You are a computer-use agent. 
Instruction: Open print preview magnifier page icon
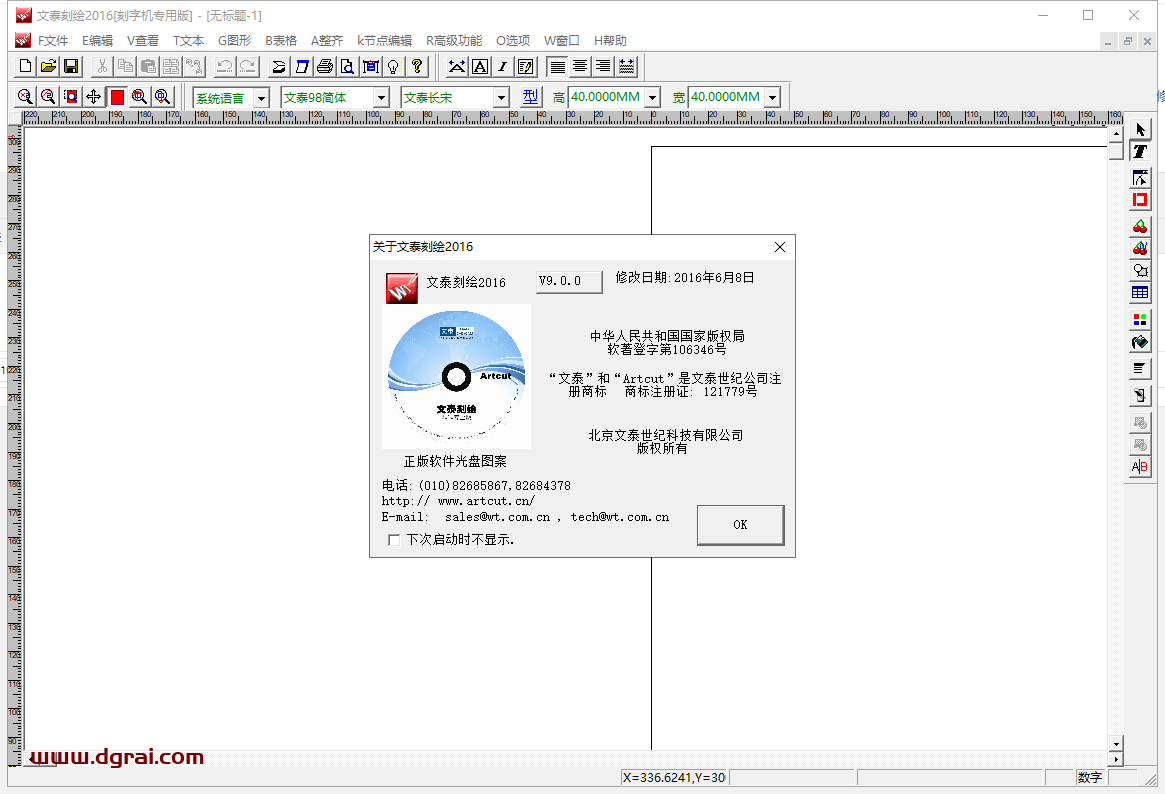point(348,66)
